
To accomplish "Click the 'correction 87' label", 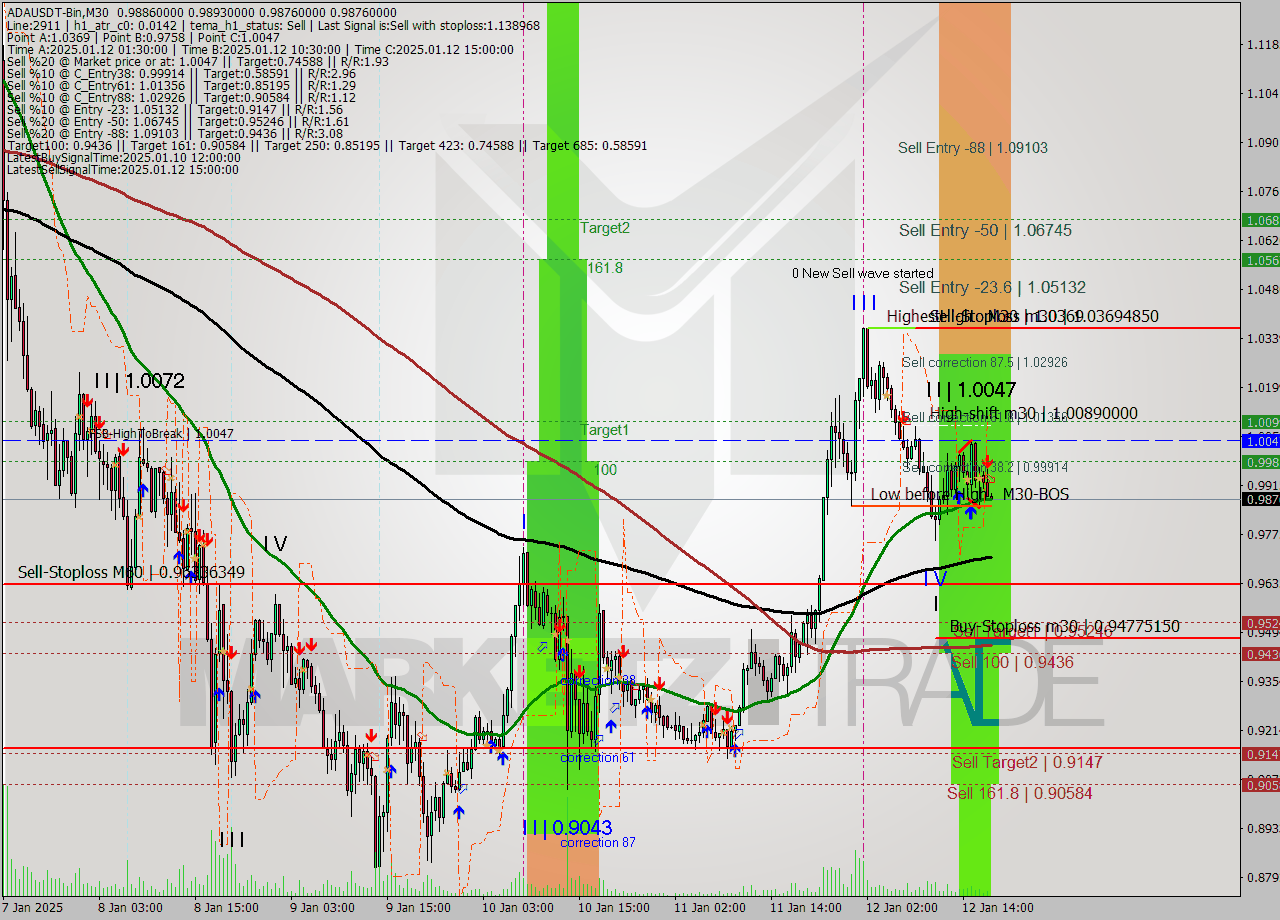I will coord(597,842).
